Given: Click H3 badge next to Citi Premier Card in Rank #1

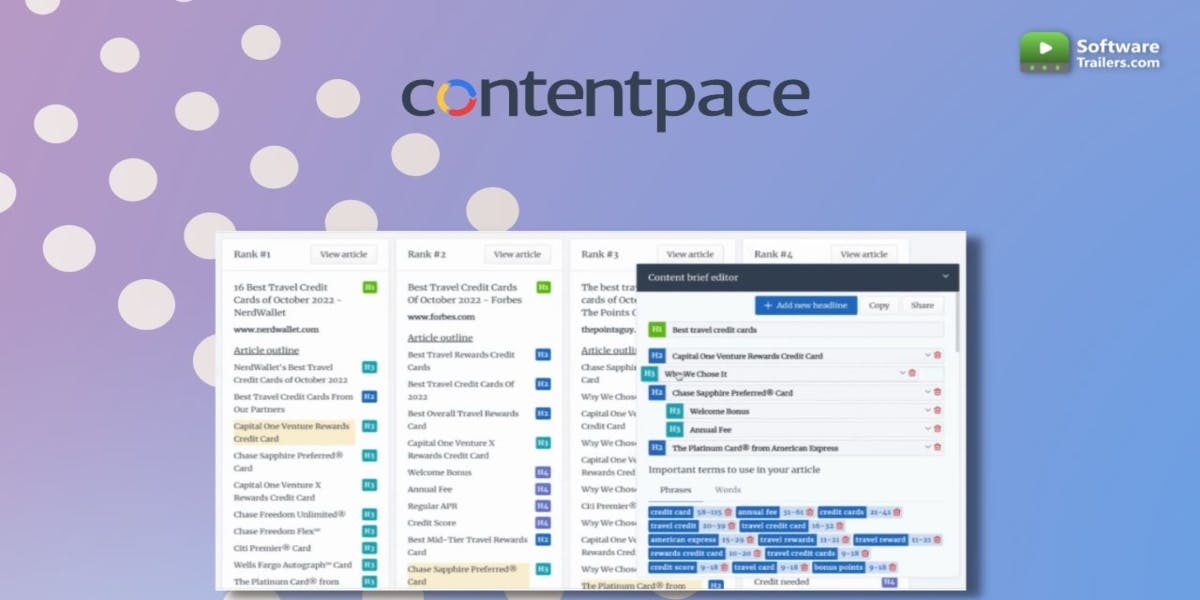Looking at the screenshot, I should coord(369,548).
